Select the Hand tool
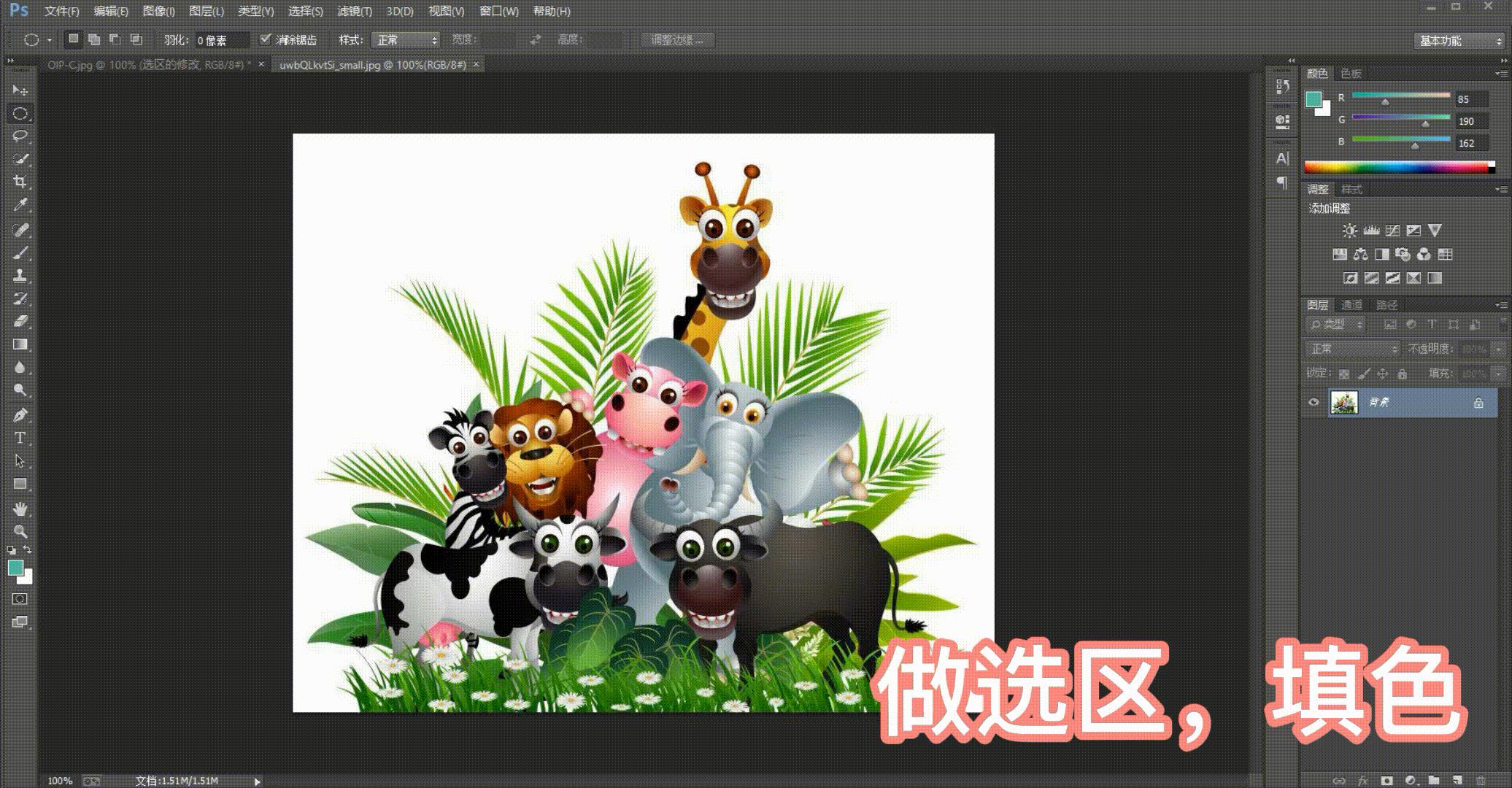 coord(20,508)
